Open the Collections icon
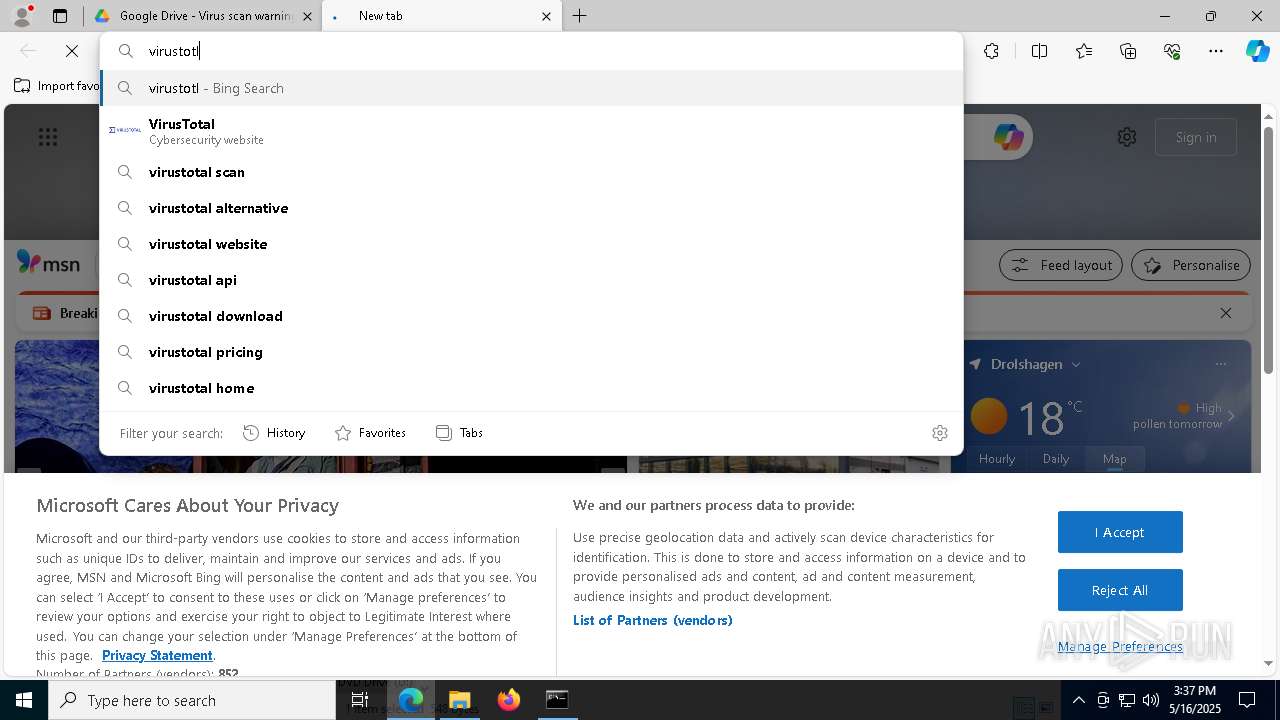 click(1128, 51)
